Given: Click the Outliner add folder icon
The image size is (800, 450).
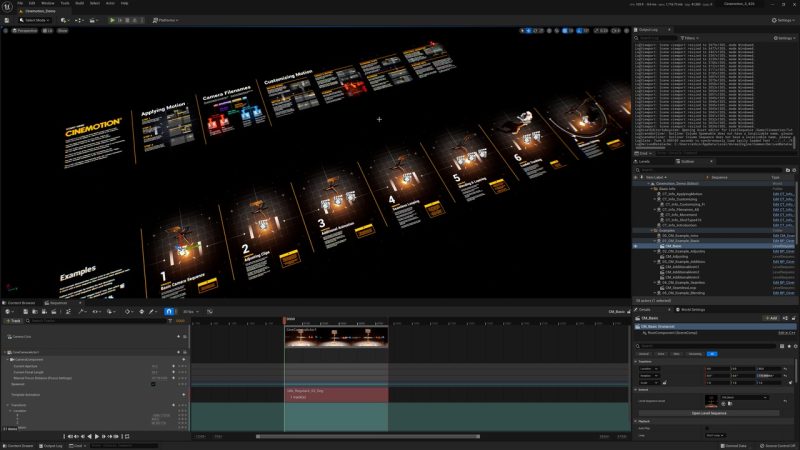Looking at the screenshot, I should tap(788, 170).
